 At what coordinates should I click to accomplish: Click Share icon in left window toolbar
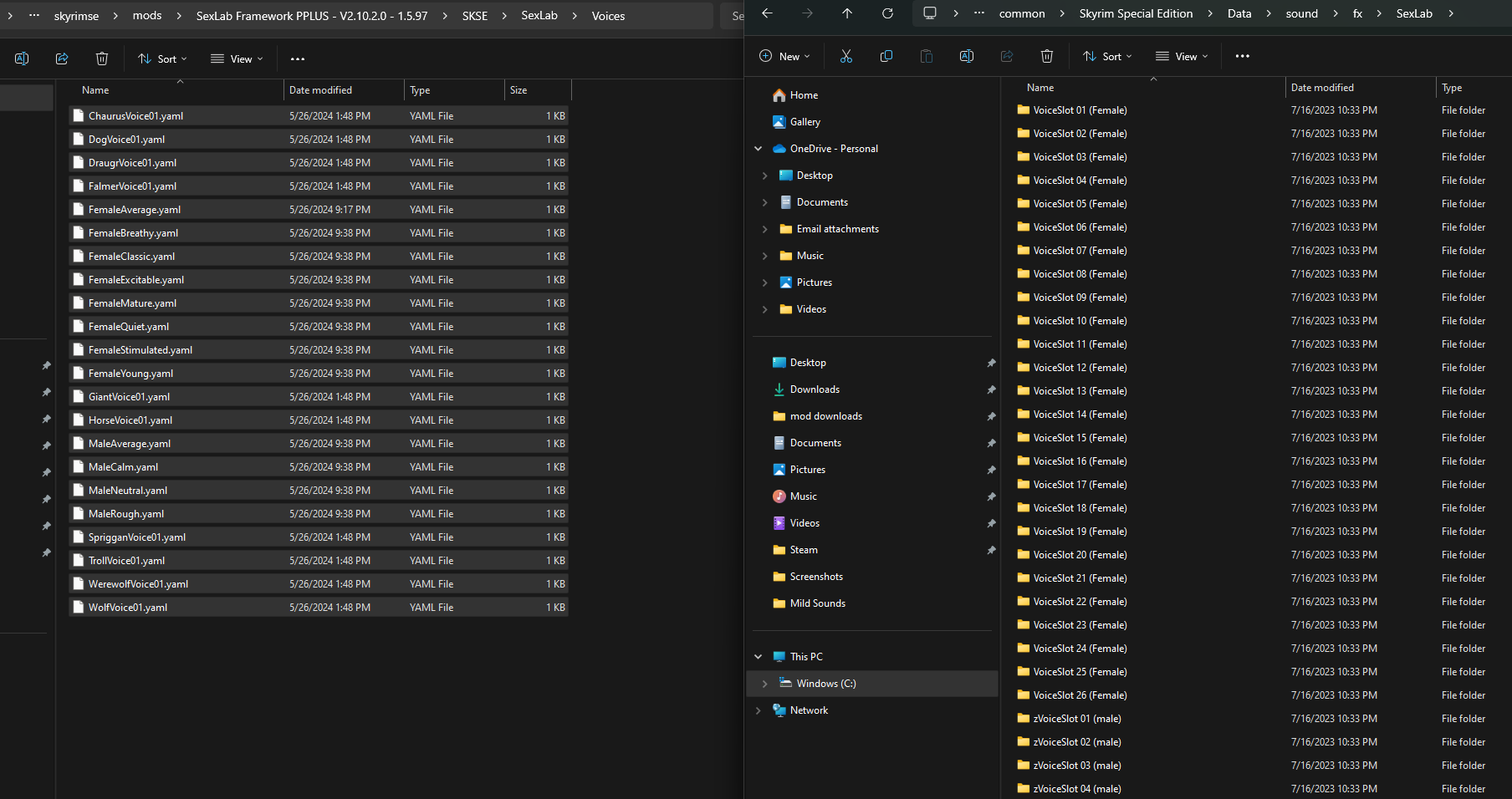pos(62,59)
